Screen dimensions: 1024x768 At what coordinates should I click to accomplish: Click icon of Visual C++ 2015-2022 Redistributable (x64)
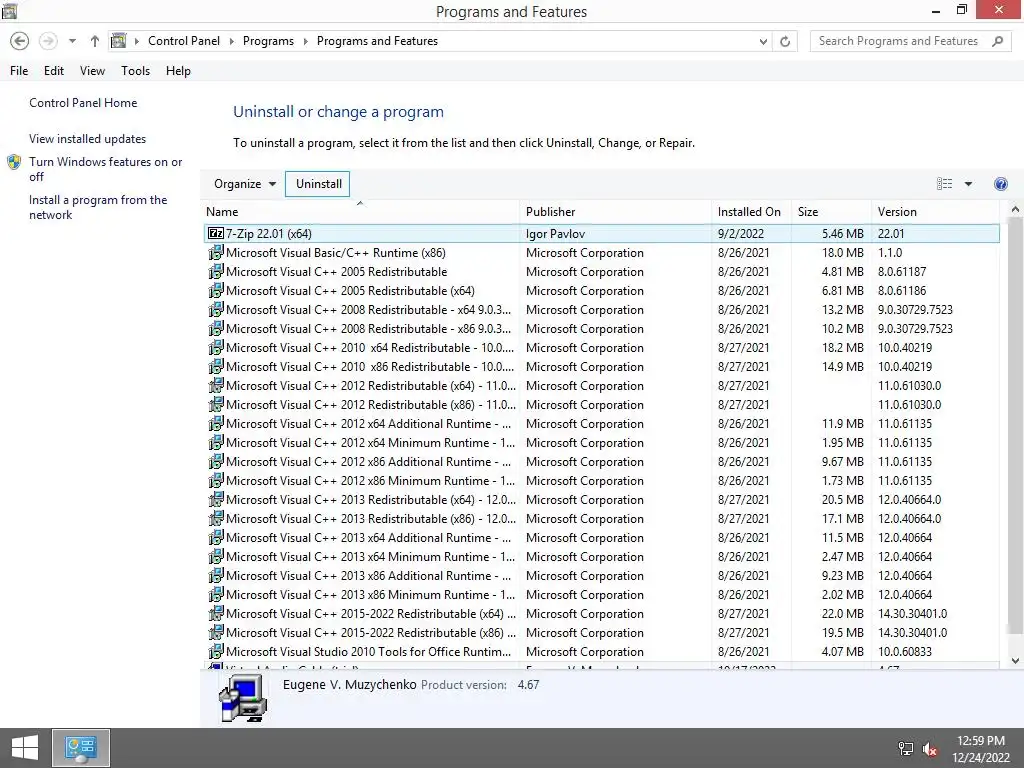[x=216, y=613]
